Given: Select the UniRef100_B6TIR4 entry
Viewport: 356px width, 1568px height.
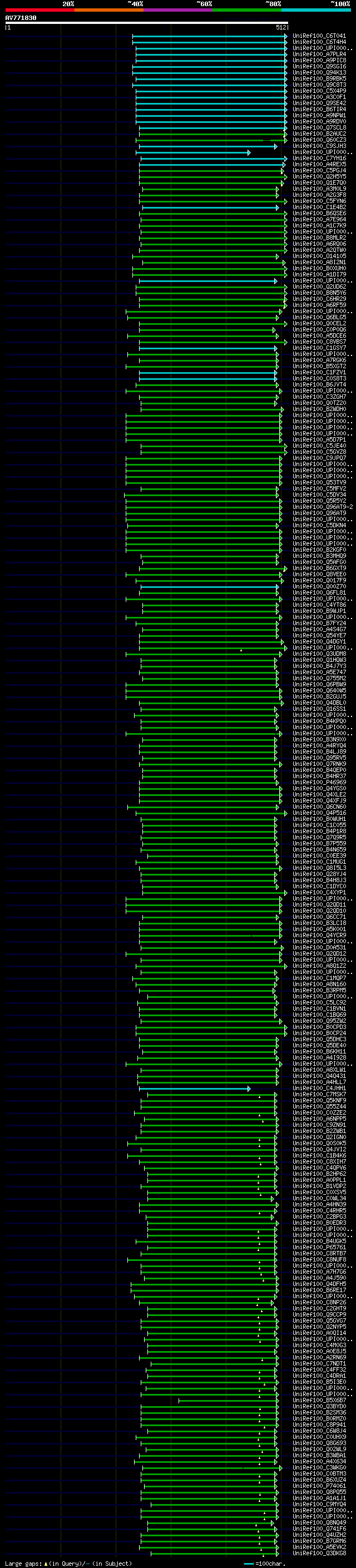Looking at the screenshot, I should pyautogui.click(x=319, y=109).
